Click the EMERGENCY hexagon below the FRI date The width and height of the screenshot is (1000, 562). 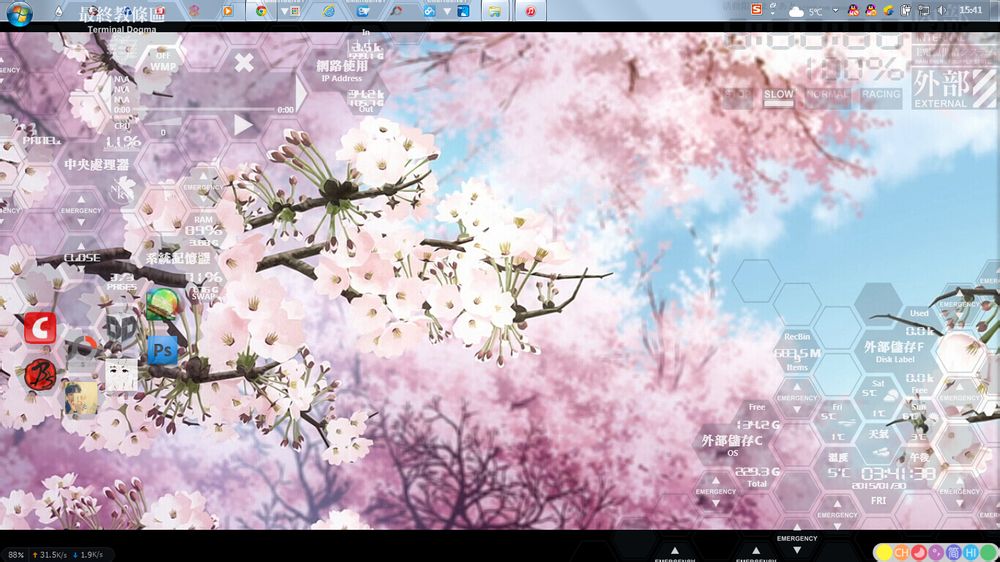pyautogui.click(x=837, y=514)
